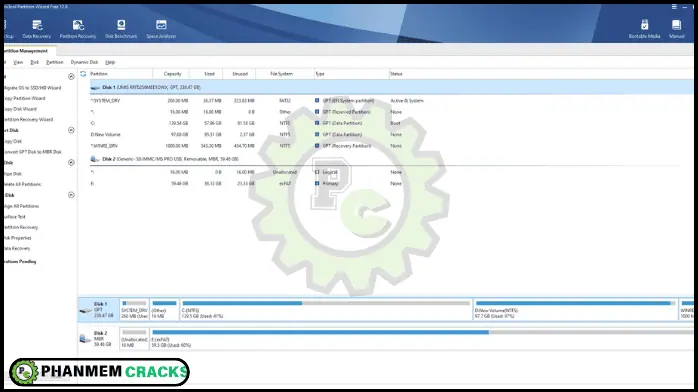698x392 pixels.
Task: Click Delete All Partitions in sidebar
Action: (x=22, y=184)
